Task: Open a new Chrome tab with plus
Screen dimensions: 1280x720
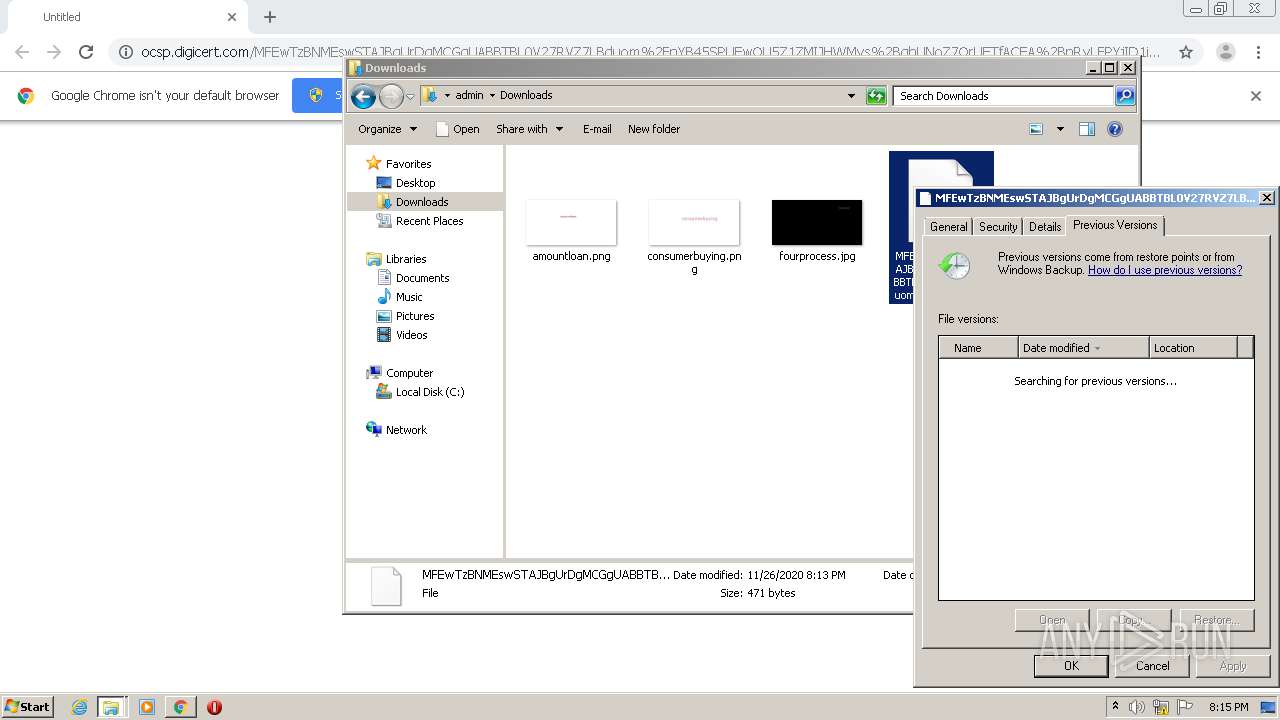Action: coord(270,17)
